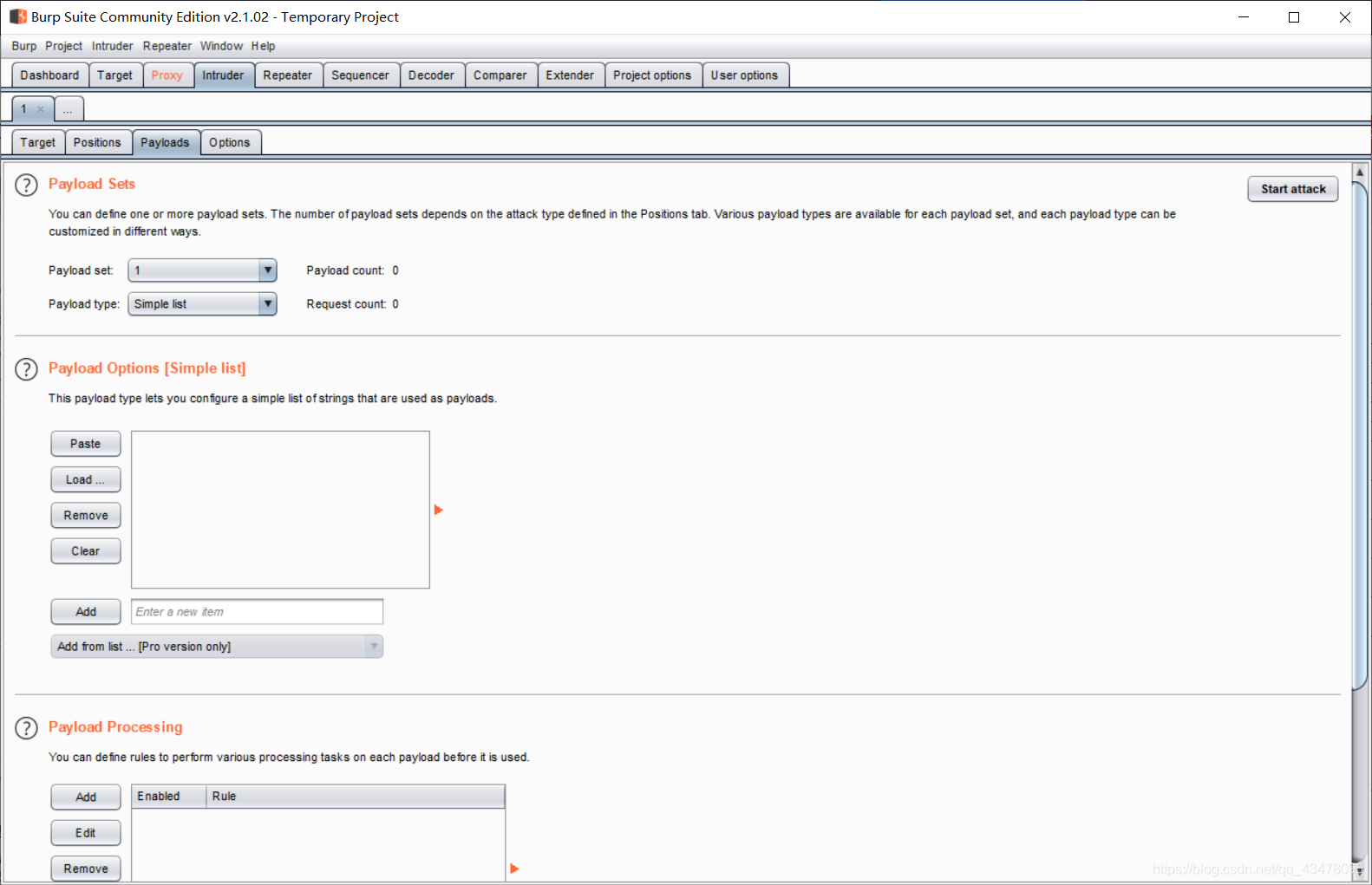1372x885 pixels.
Task: Maximize the Burp Suite window
Action: [x=1294, y=17]
